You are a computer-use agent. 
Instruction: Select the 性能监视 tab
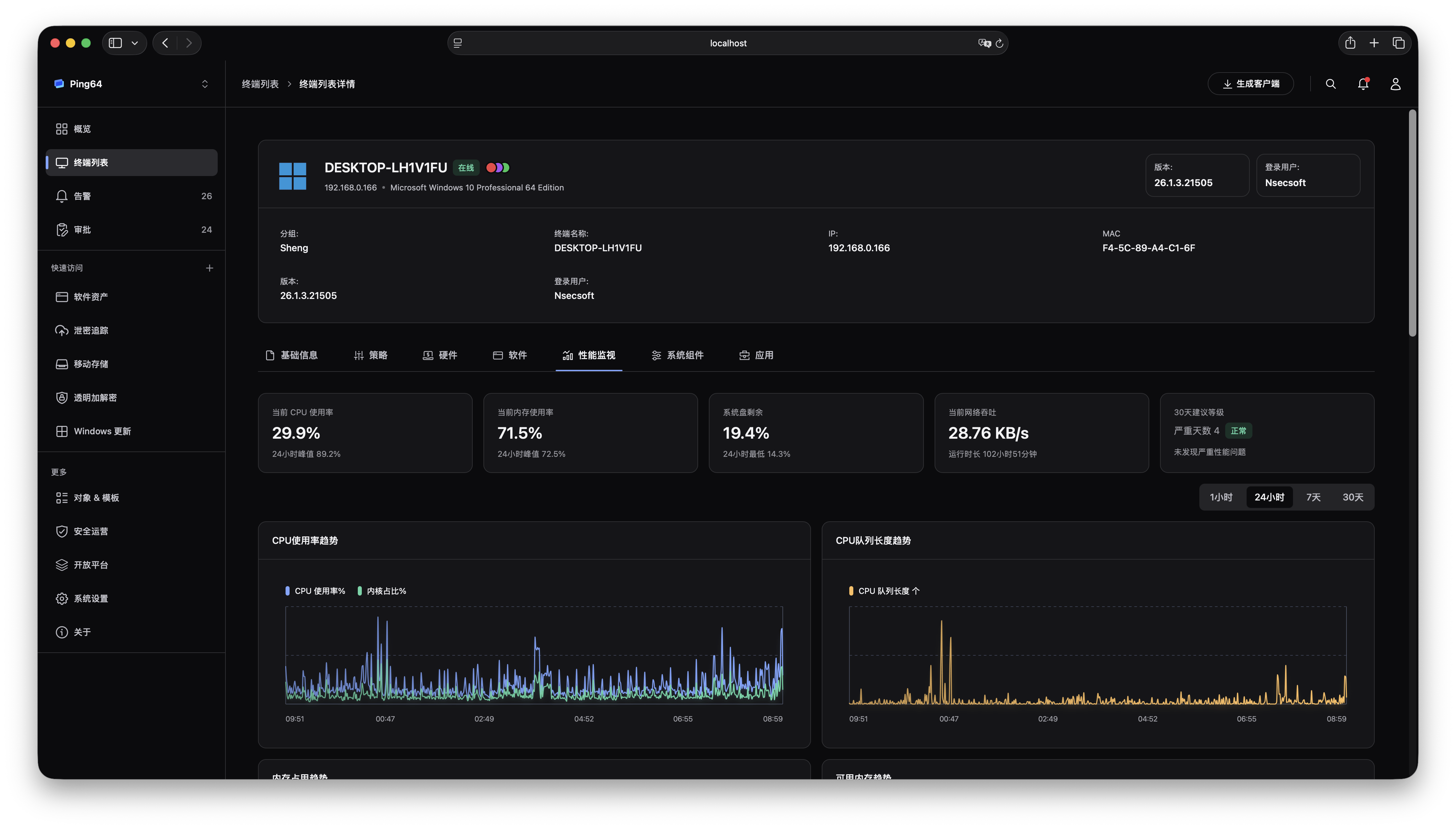coord(589,355)
